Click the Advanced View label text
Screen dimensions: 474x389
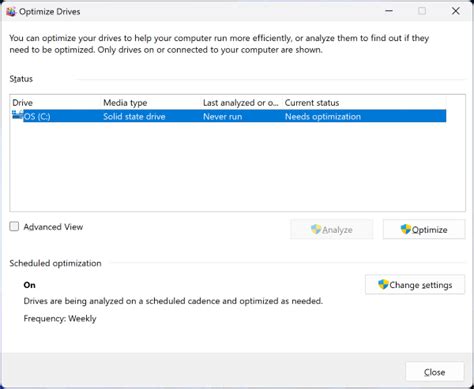click(53, 227)
